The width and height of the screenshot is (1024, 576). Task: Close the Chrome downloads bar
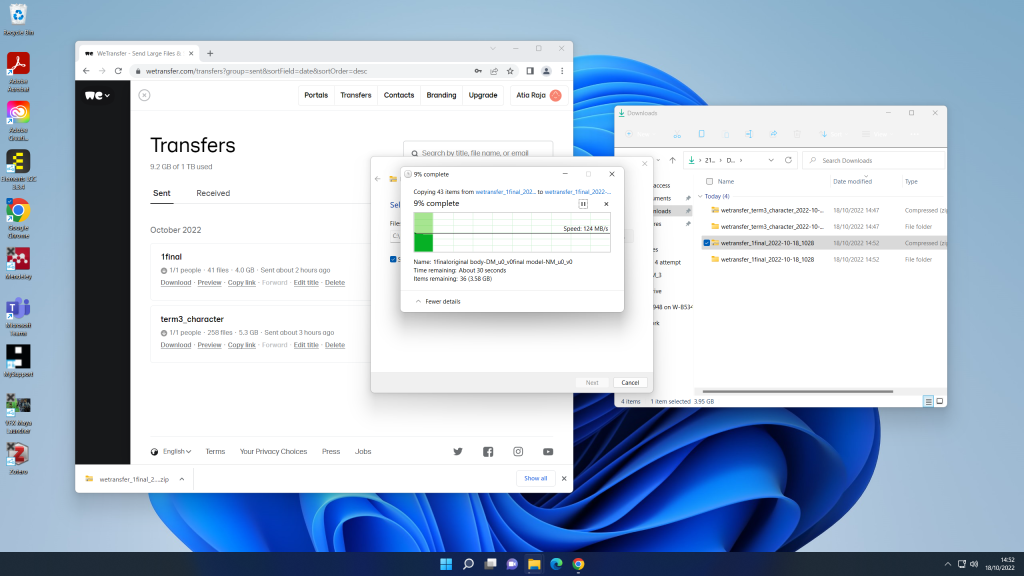click(564, 479)
